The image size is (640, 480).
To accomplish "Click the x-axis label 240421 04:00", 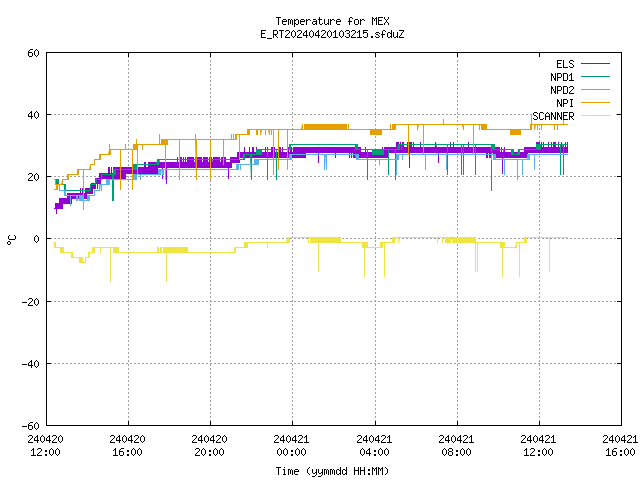I will [374, 446].
